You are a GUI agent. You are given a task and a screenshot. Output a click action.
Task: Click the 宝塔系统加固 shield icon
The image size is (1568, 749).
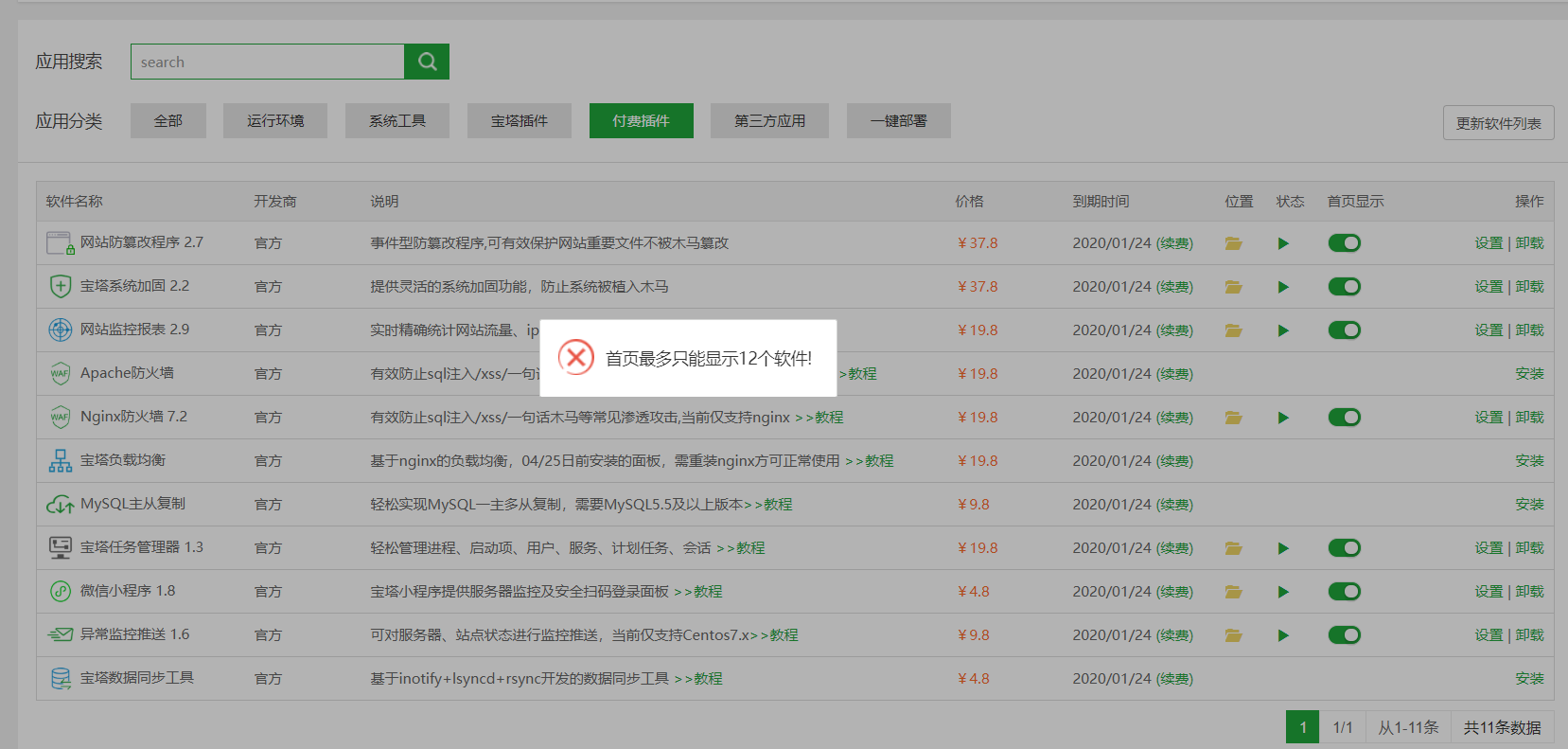click(x=61, y=286)
